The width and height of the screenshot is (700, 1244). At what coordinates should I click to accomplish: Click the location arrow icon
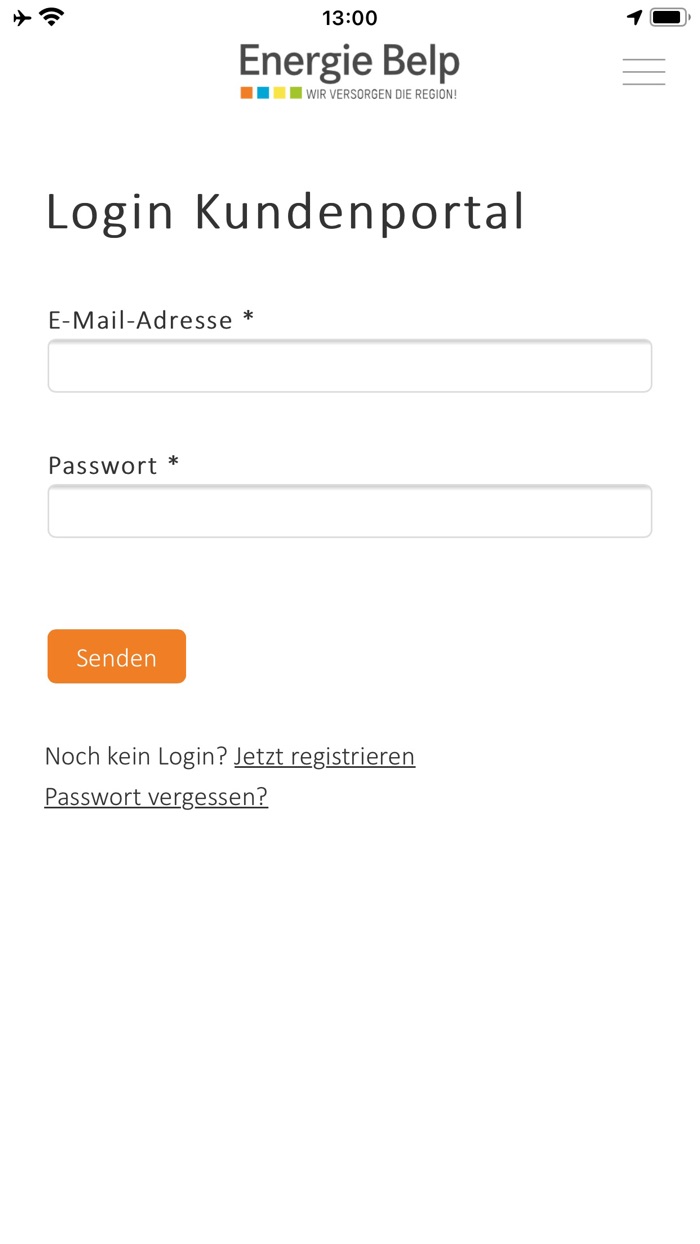636,16
